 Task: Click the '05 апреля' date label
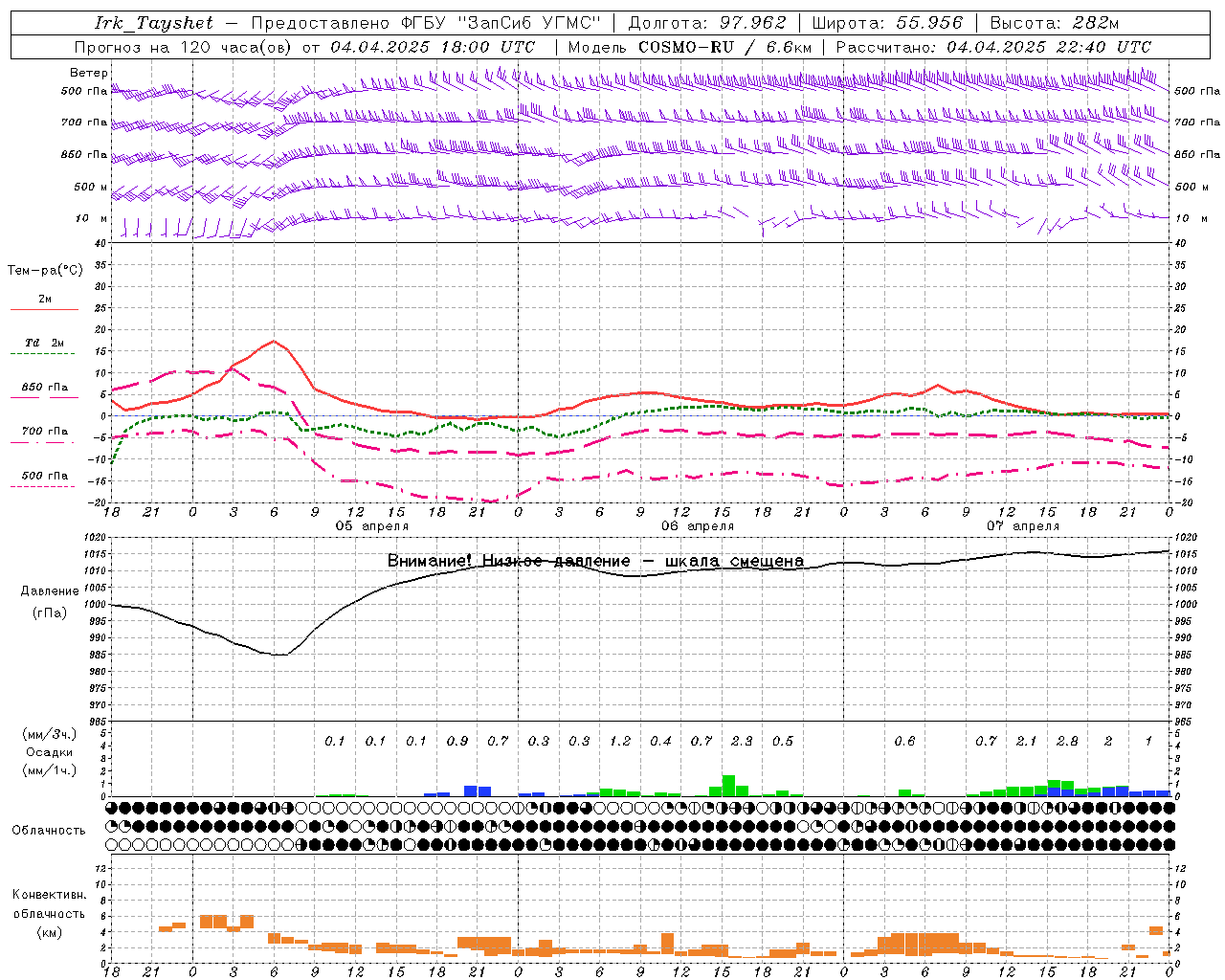tap(371, 526)
